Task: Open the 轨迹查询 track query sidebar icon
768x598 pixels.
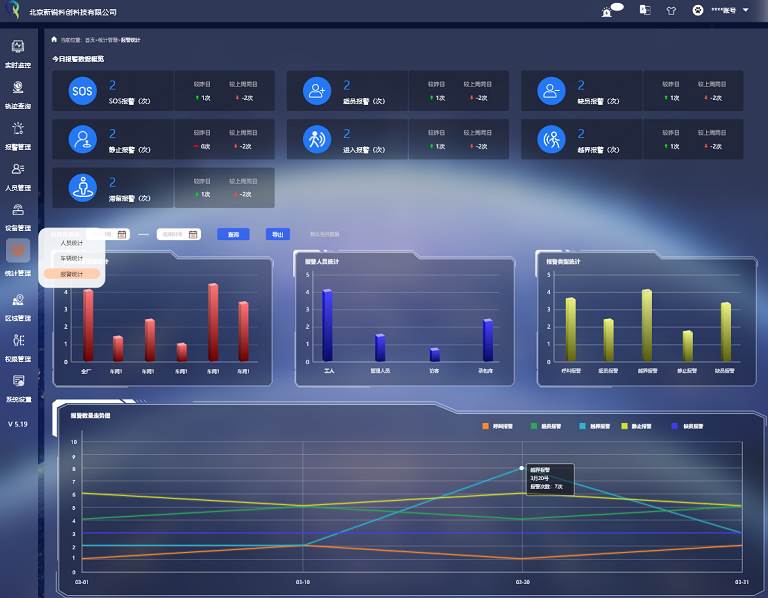Action: coord(18,87)
